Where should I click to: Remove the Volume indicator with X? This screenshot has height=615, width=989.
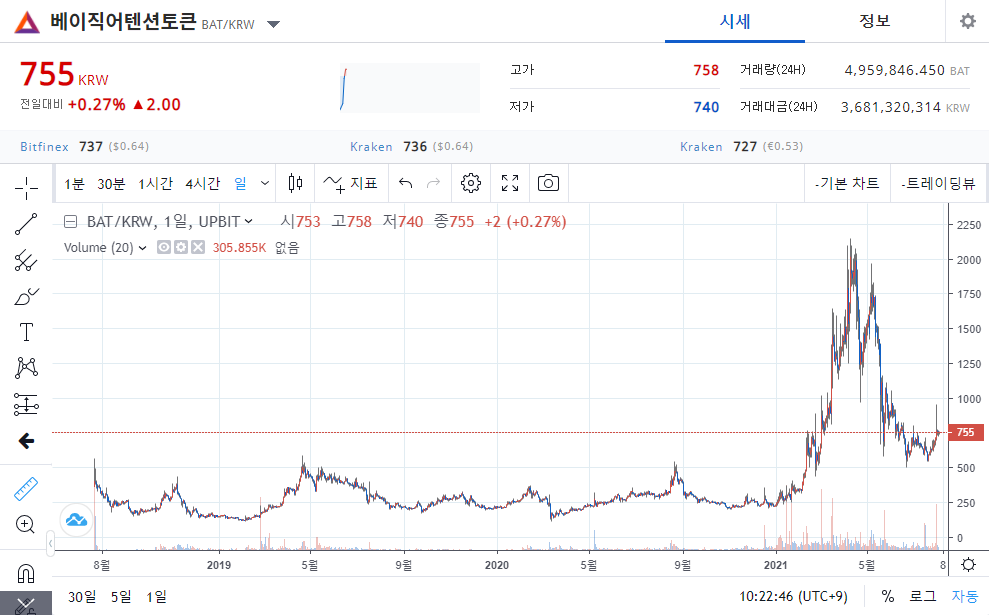198,247
